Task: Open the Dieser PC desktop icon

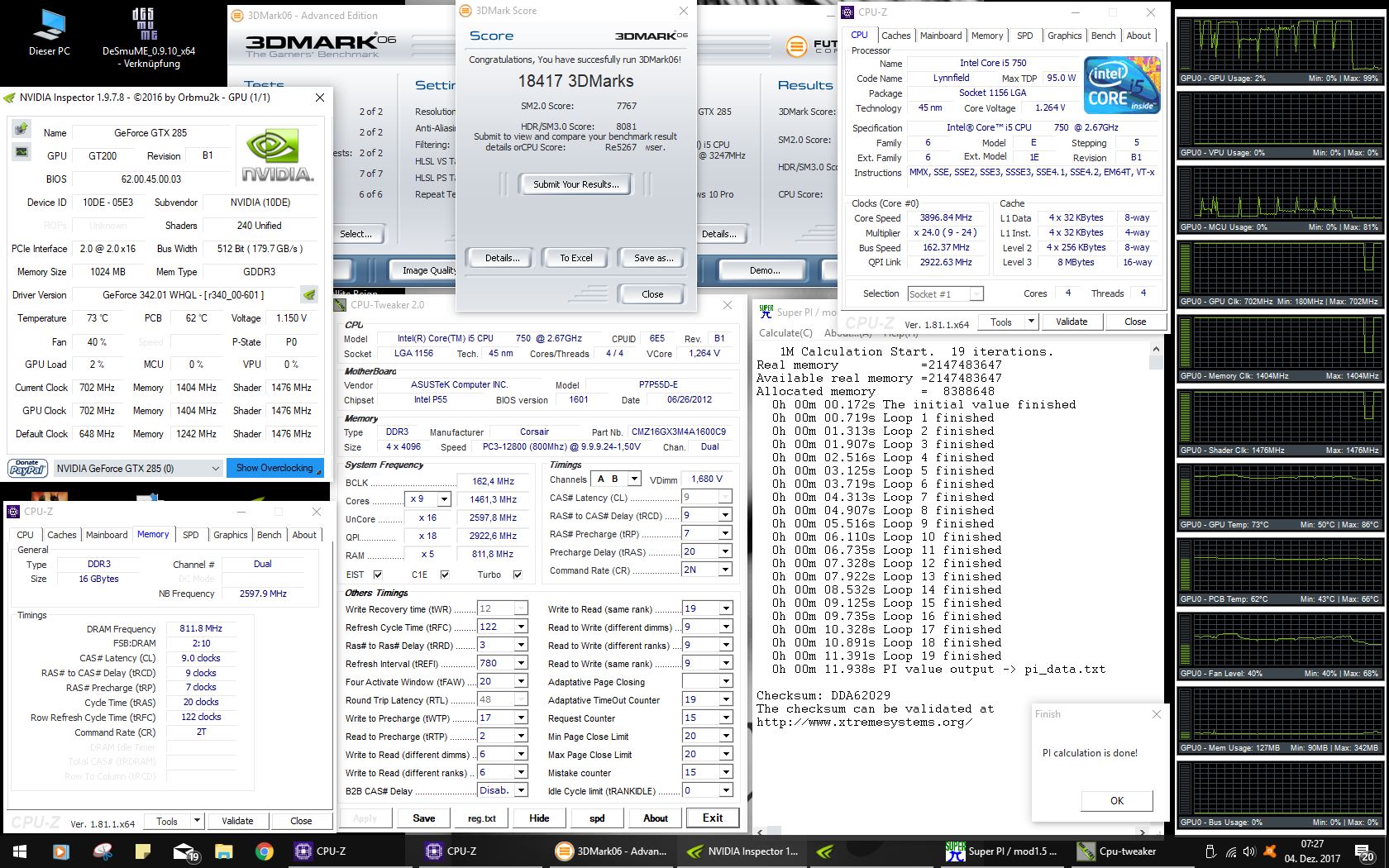Action: (x=49, y=33)
